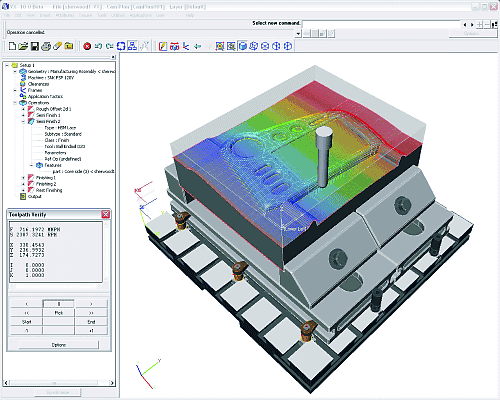Click the yellow folder icon after the eraser
The width and height of the screenshot is (500, 400).
tap(69, 46)
